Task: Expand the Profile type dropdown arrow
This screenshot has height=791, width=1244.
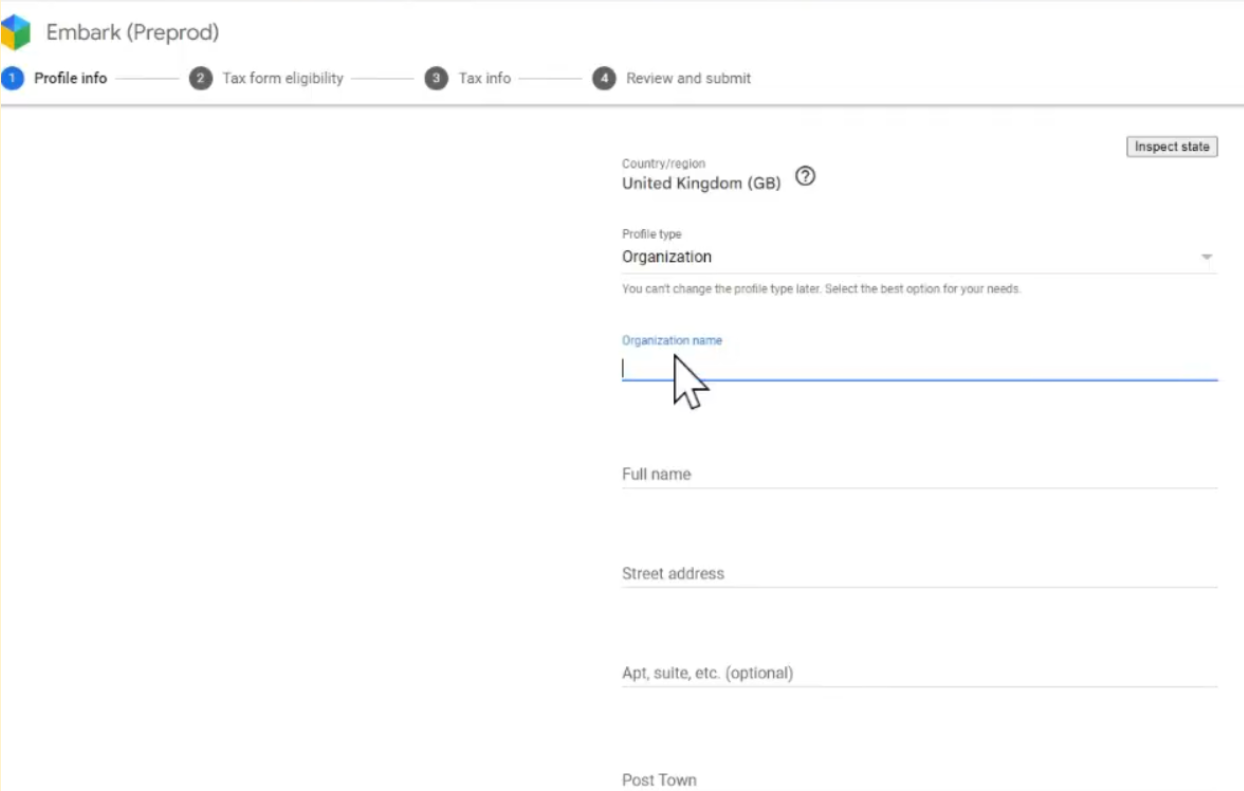Action: click(1206, 257)
